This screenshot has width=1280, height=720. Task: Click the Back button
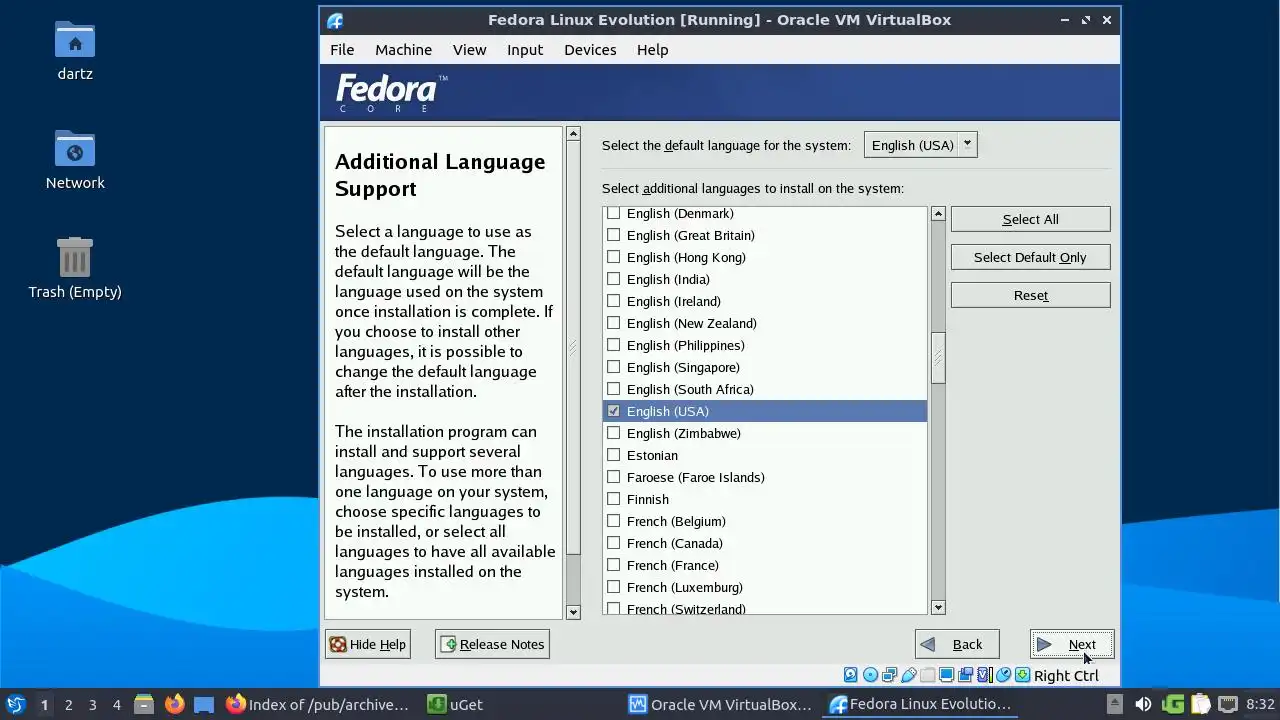[x=957, y=644]
